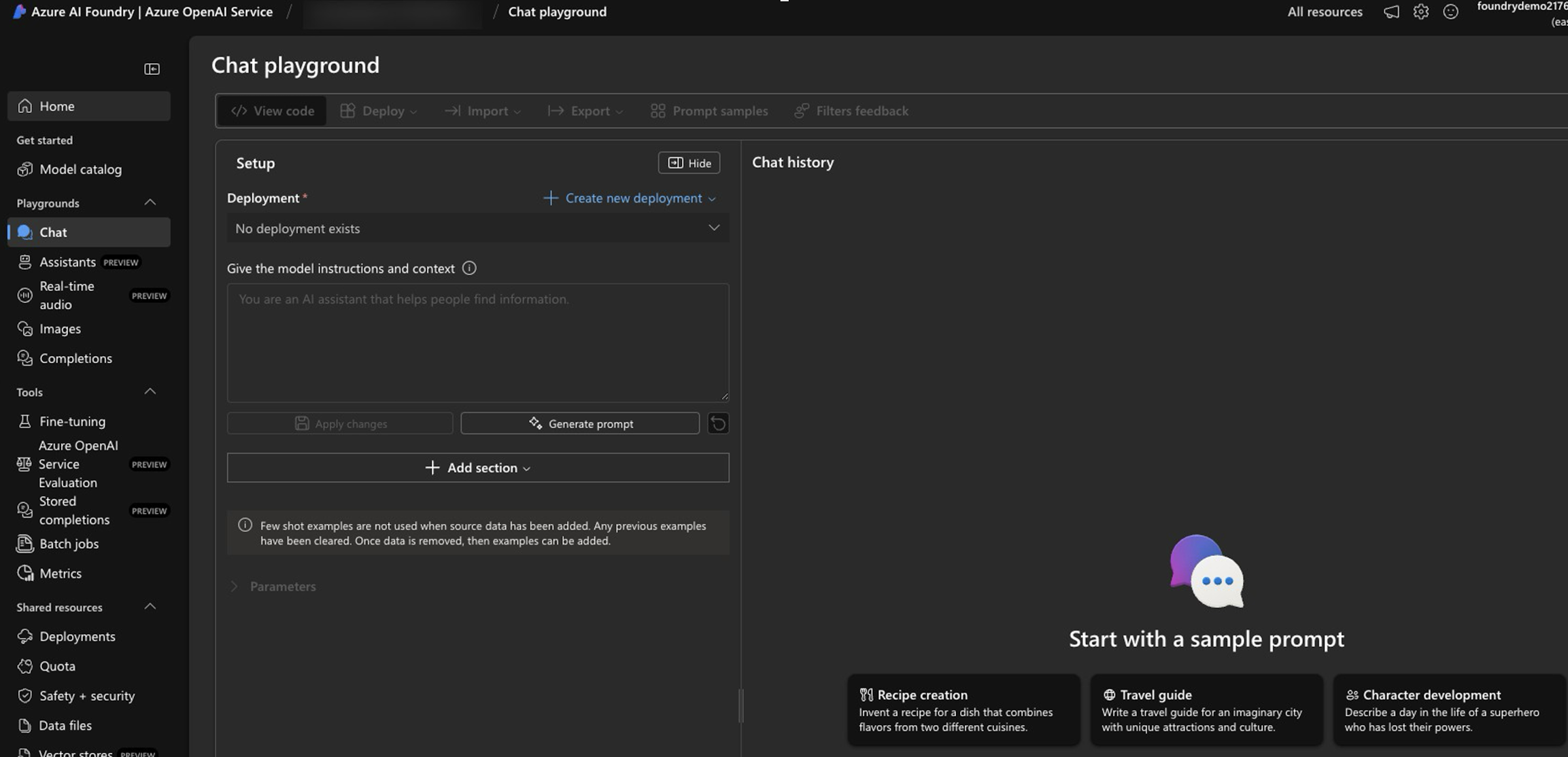Select the Travel guide sample prompt card
This screenshot has width=1568, height=757.
1207,710
